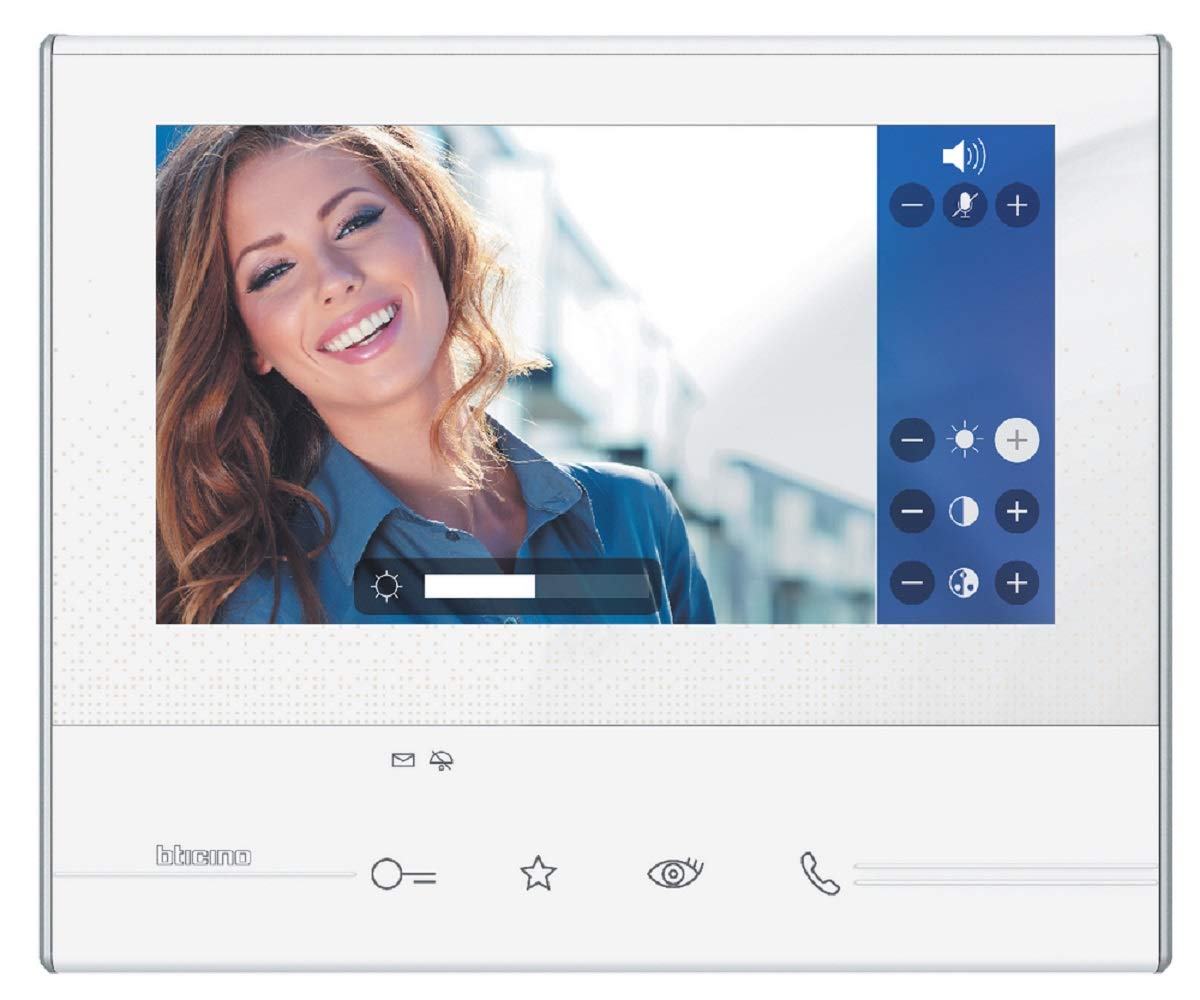Select the brightness sun icon
The width and height of the screenshot is (1200, 1000).
964,438
